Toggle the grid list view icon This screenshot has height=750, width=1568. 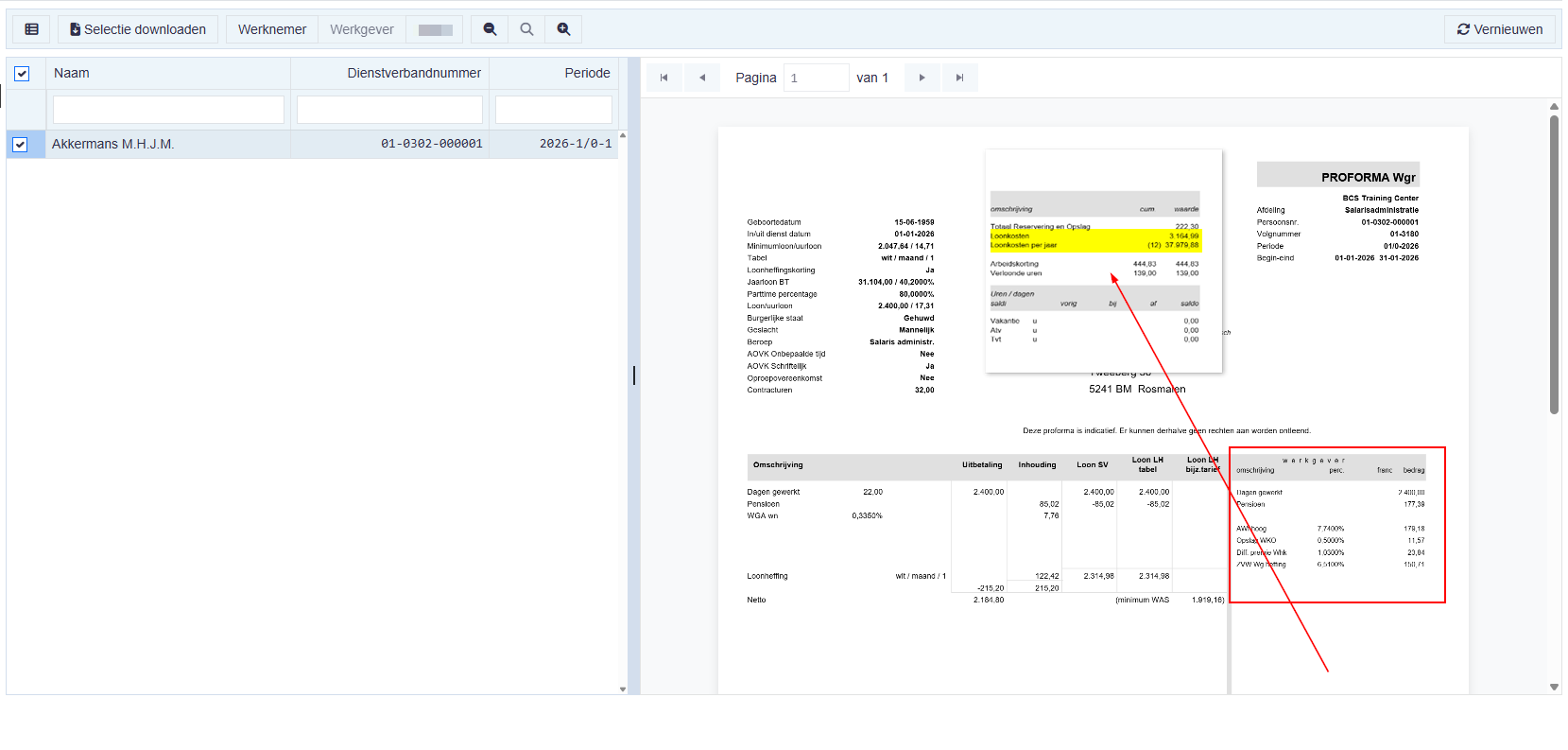click(31, 29)
